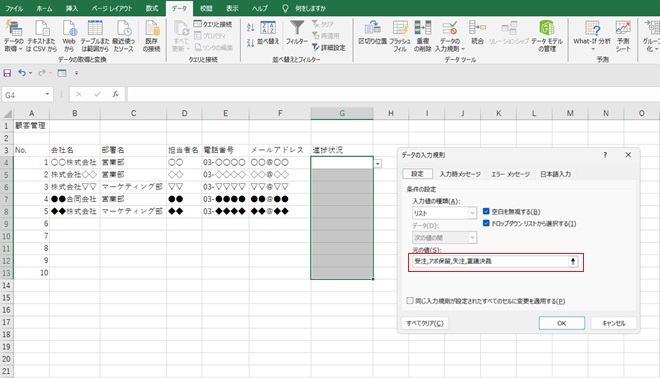
Task: Click Queries & Connections (クエリと接続) button
Action: pos(213,24)
